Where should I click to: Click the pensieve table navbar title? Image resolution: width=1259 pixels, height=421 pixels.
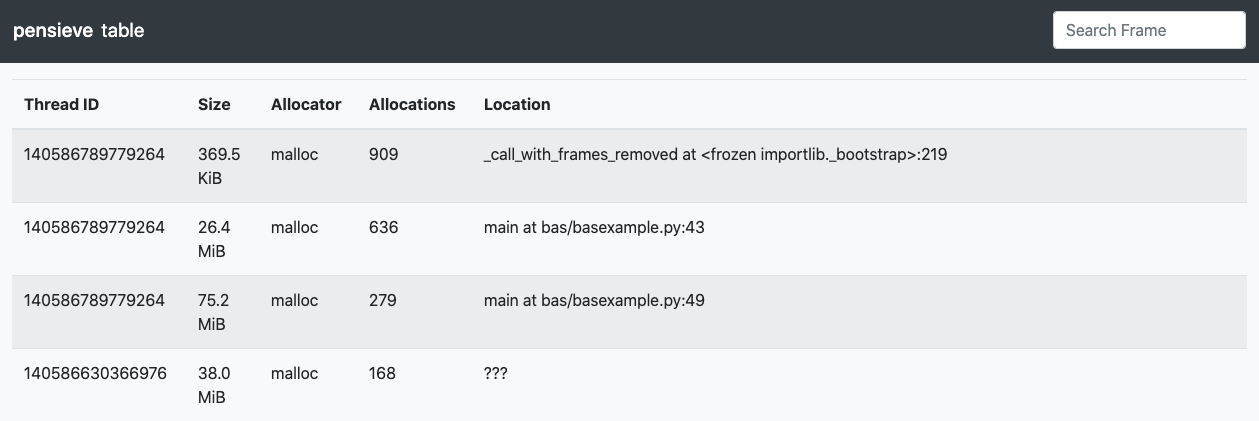(x=79, y=31)
